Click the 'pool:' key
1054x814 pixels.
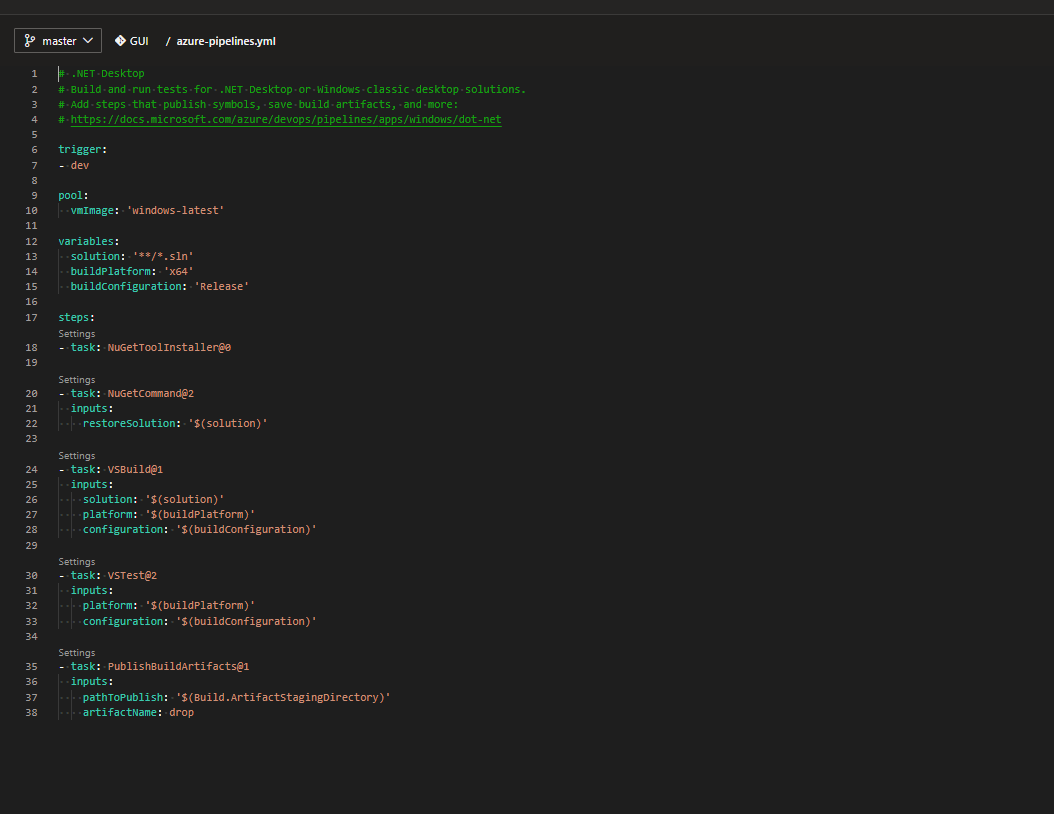click(73, 196)
